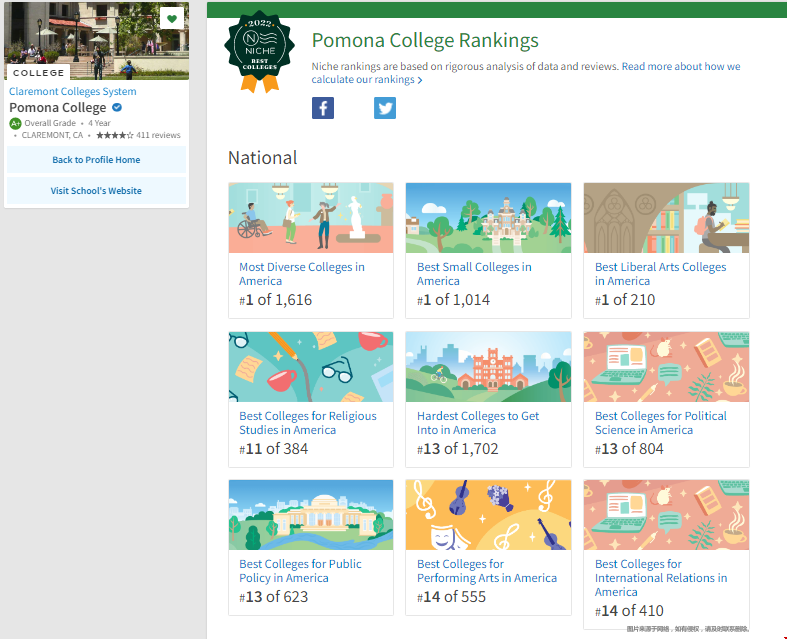This screenshot has width=787, height=639.
Task: Open Best Colleges for Public Policy link
Action: pyautogui.click(x=300, y=571)
